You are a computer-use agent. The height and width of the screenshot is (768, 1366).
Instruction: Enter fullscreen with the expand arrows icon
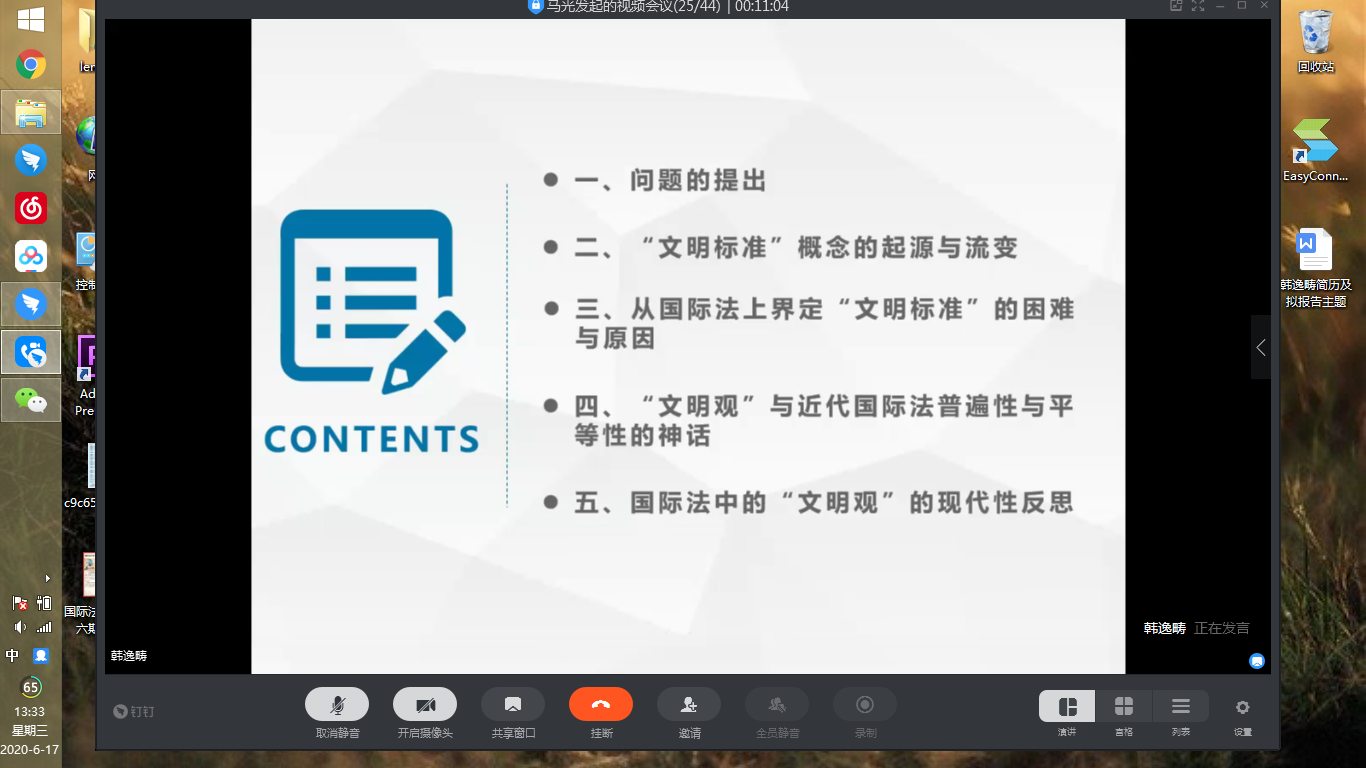coord(1198,6)
